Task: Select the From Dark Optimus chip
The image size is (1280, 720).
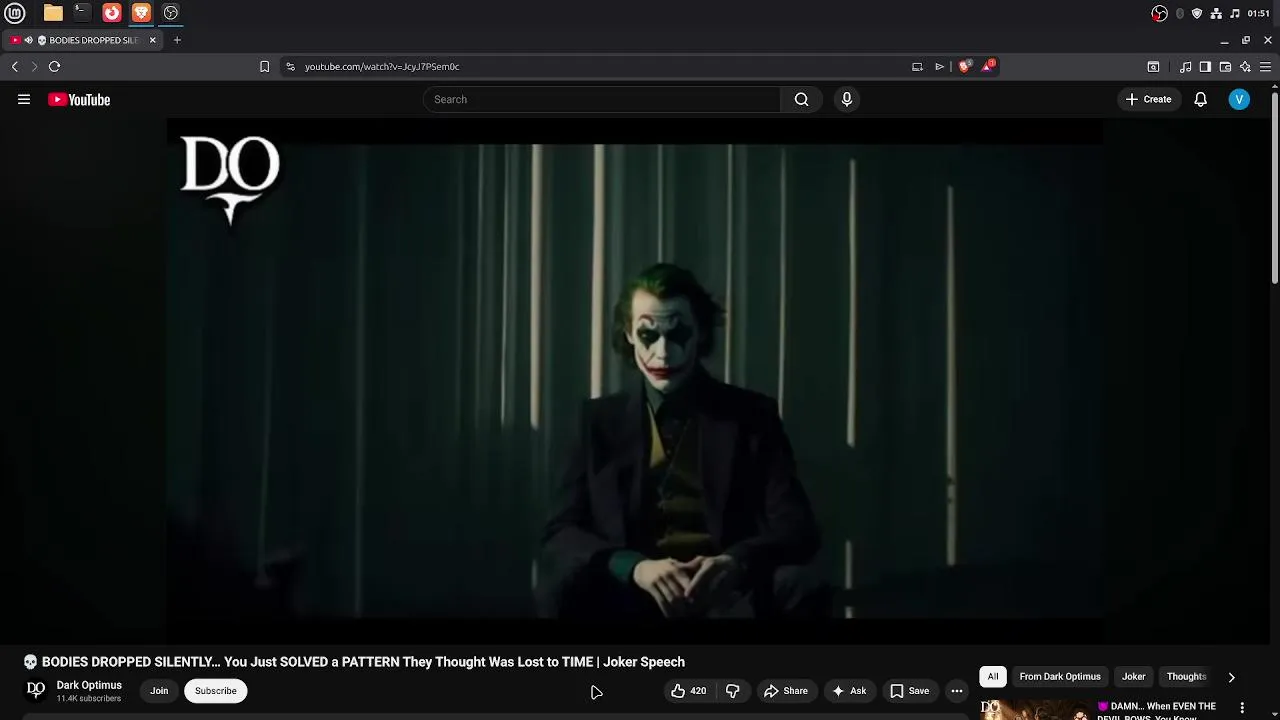Action: [x=1060, y=677]
